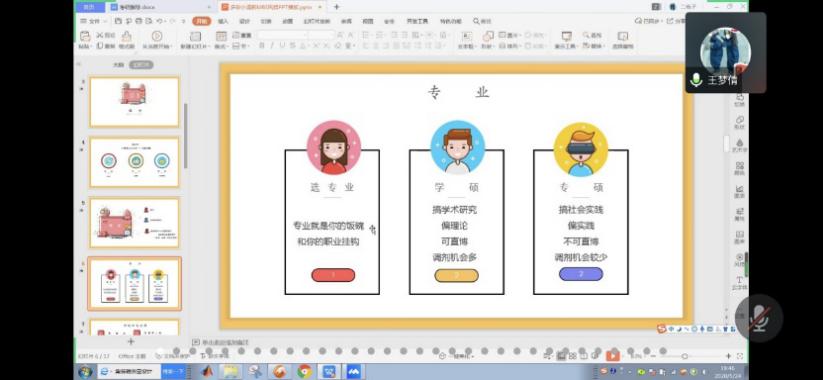The width and height of the screenshot is (823, 380).
Task: Open the zoom percentage dropdown
Action: [x=638, y=356]
